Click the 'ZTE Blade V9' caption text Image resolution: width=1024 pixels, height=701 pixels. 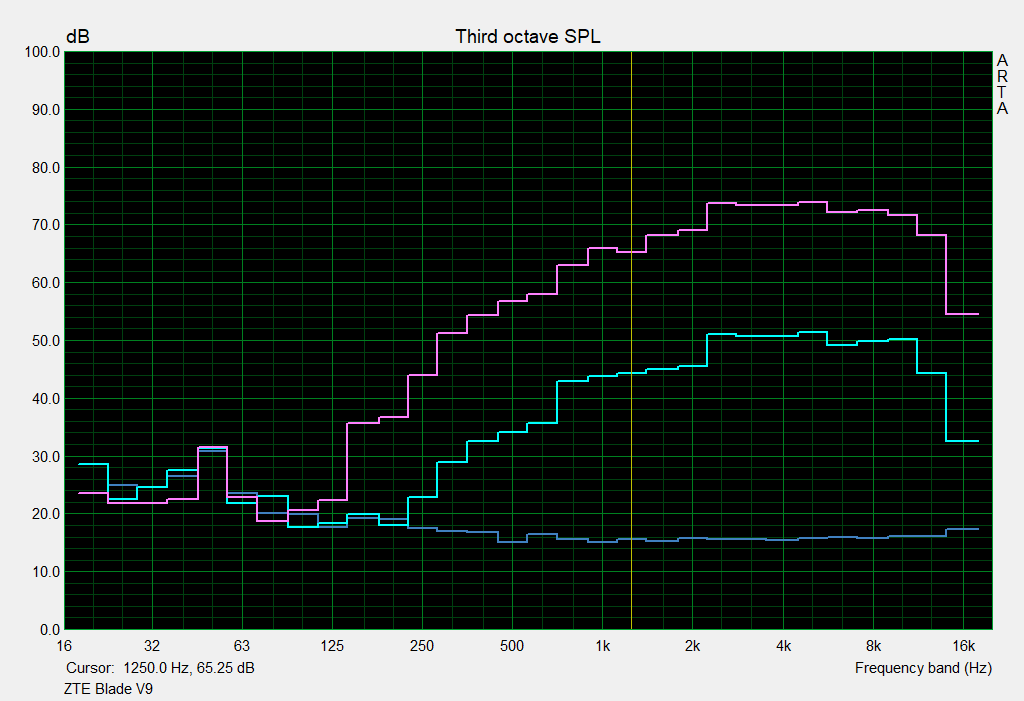(108, 689)
